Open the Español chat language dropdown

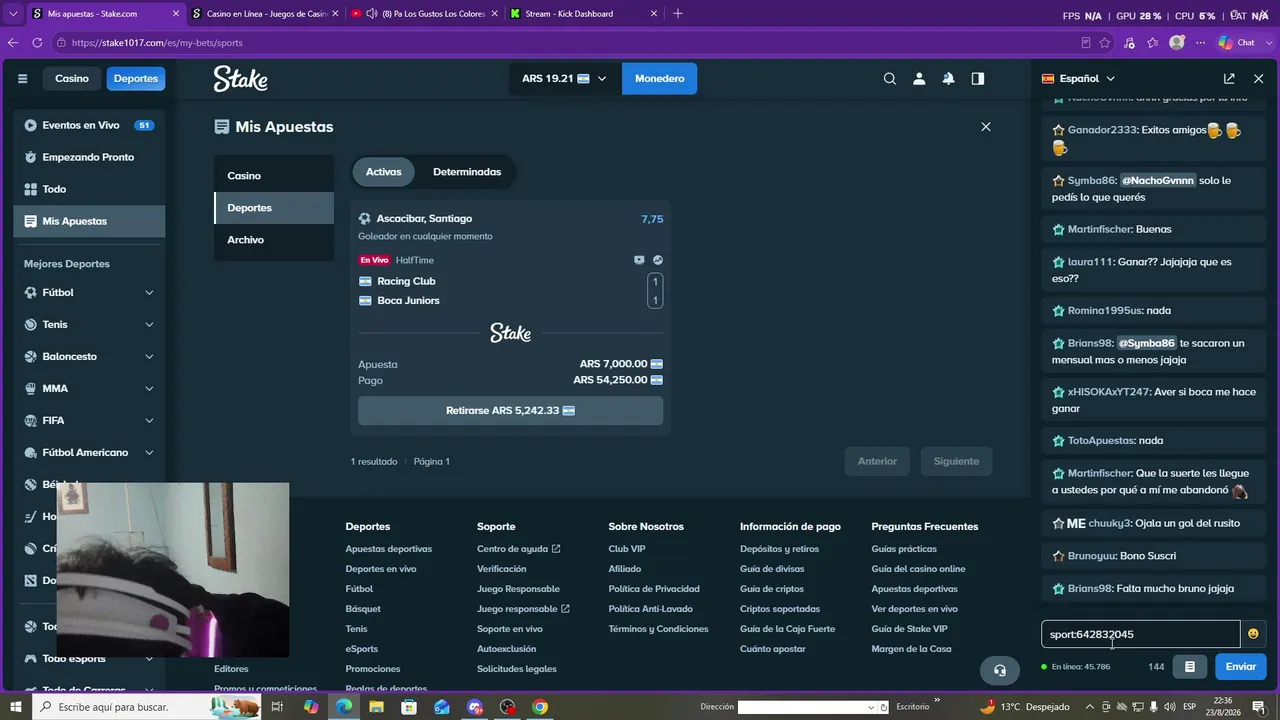pos(1078,78)
